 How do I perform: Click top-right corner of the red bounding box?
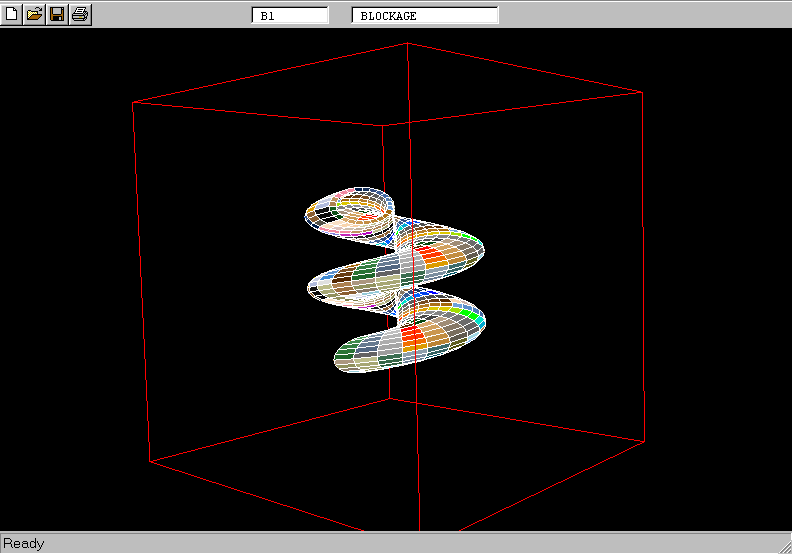point(642,92)
